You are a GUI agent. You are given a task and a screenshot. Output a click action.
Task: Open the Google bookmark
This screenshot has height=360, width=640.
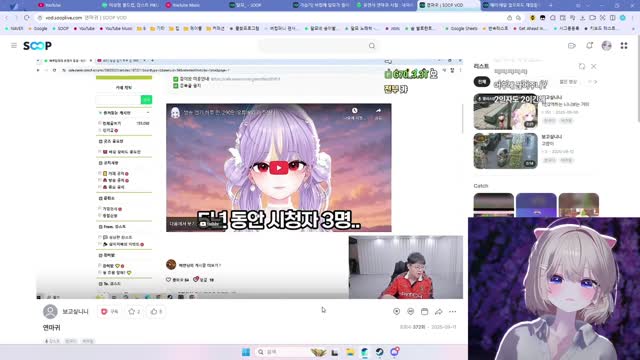(38, 29)
